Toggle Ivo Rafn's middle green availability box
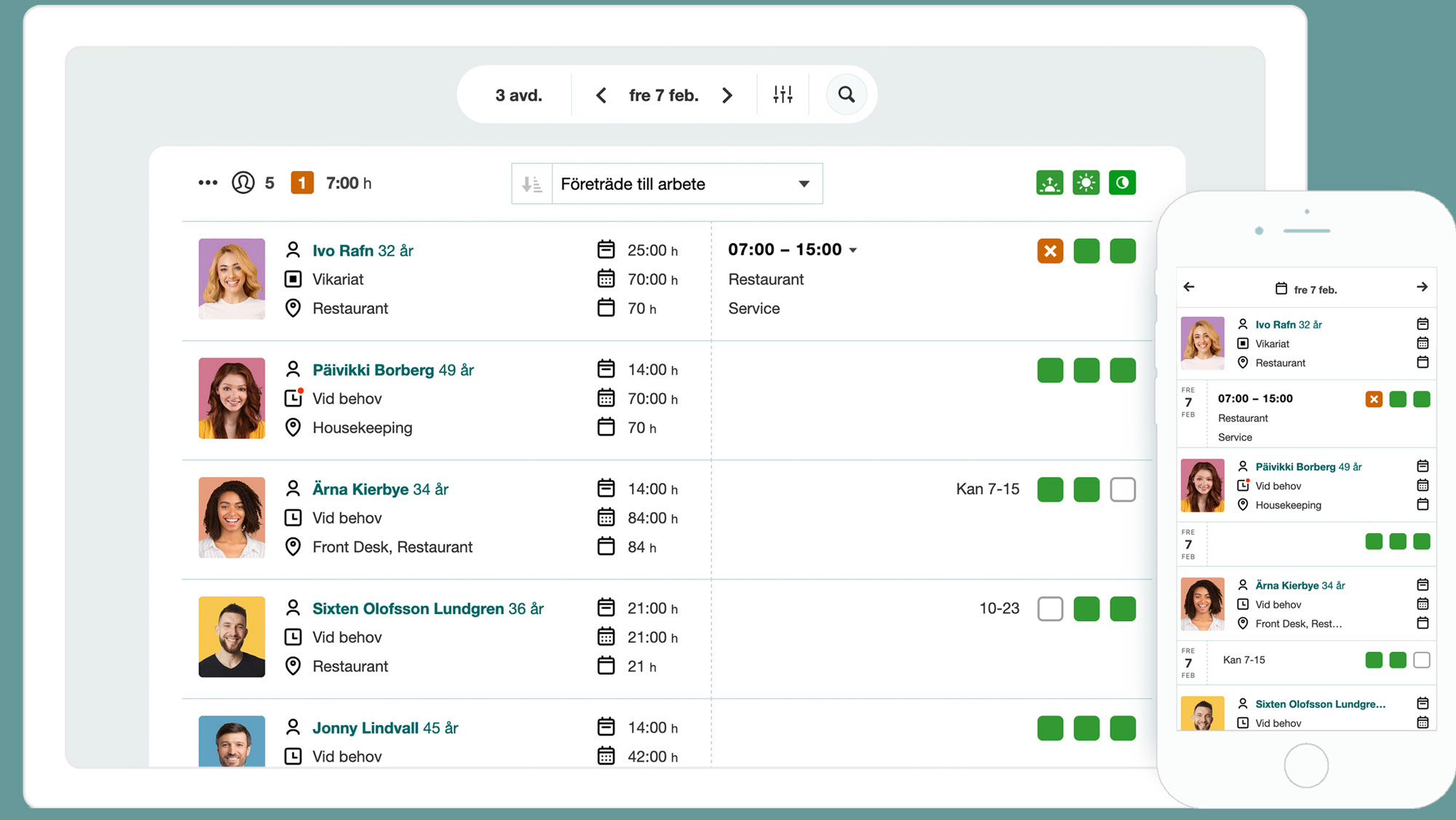This screenshot has width=1456, height=820. tap(1086, 251)
